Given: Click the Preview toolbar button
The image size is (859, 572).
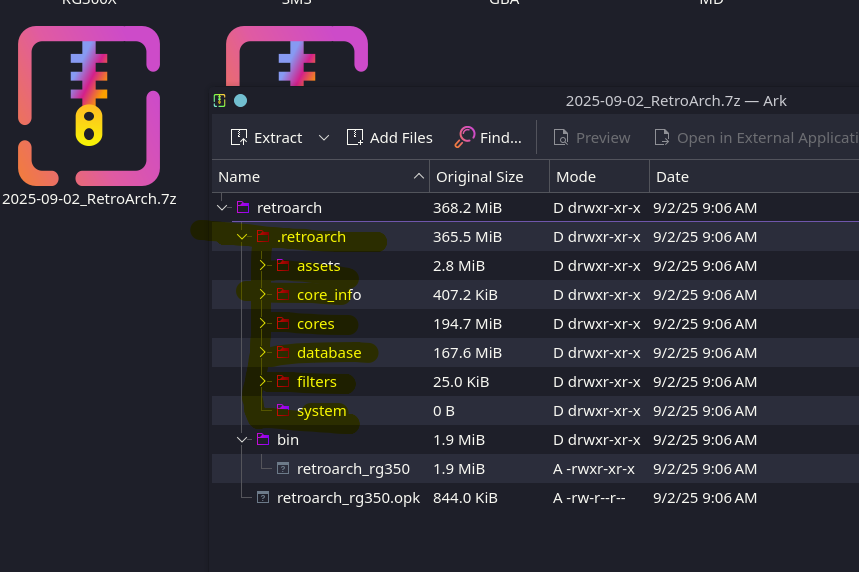Looking at the screenshot, I should point(592,138).
